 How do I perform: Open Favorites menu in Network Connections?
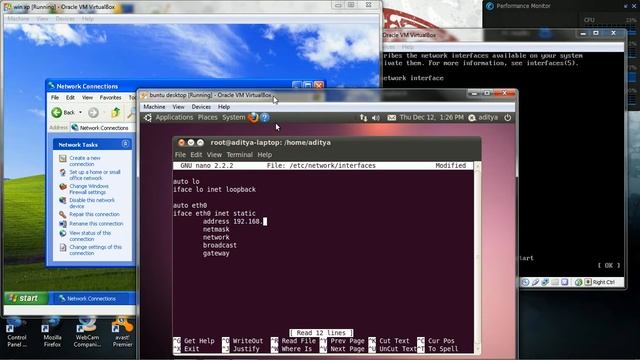[x=111, y=98]
